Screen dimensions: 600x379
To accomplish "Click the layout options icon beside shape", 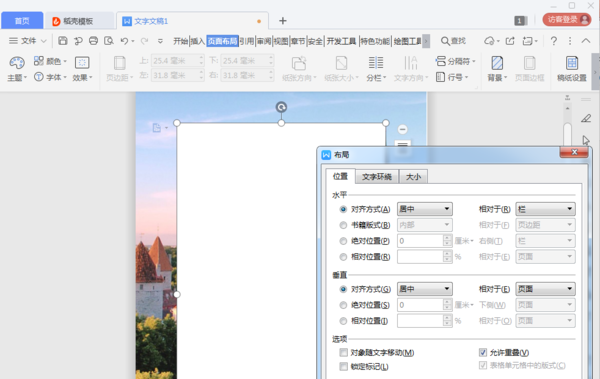I will 402,144.
